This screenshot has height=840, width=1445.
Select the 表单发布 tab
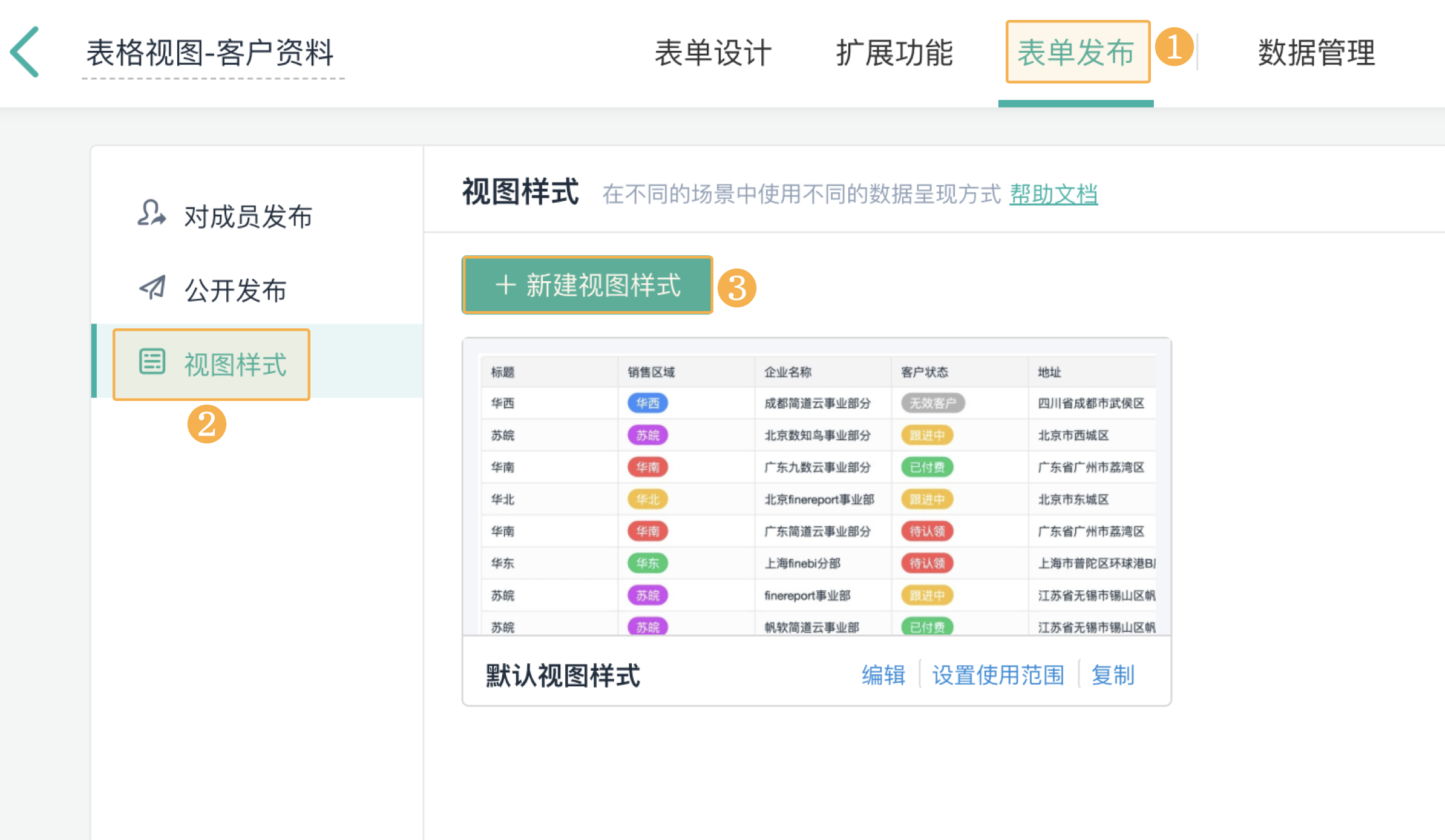click(1076, 53)
